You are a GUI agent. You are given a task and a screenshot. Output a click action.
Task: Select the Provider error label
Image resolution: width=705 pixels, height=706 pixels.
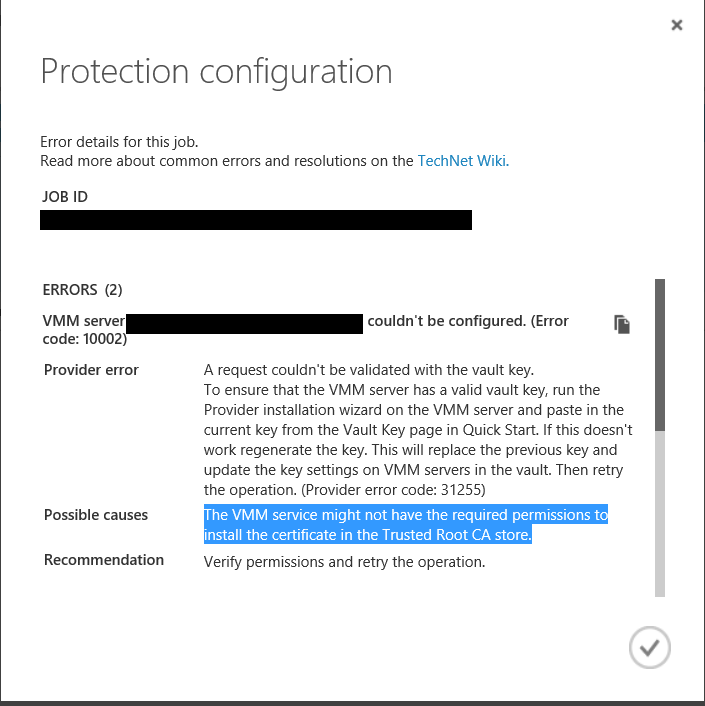tap(91, 370)
